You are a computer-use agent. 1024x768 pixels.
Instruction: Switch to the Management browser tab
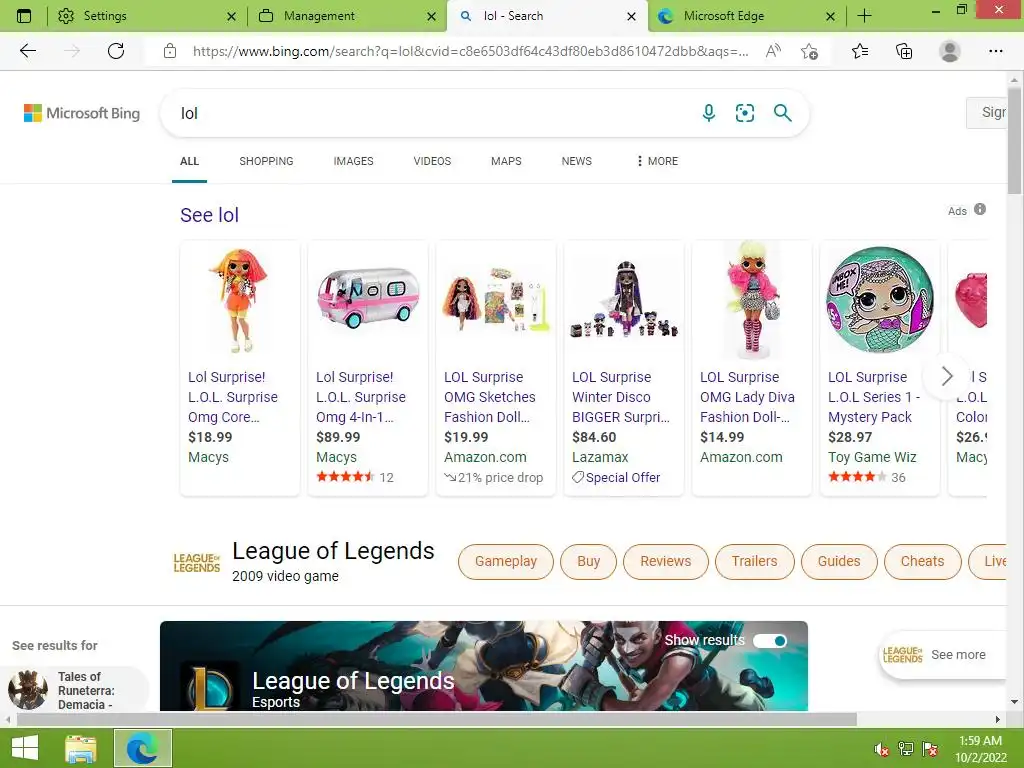[346, 16]
